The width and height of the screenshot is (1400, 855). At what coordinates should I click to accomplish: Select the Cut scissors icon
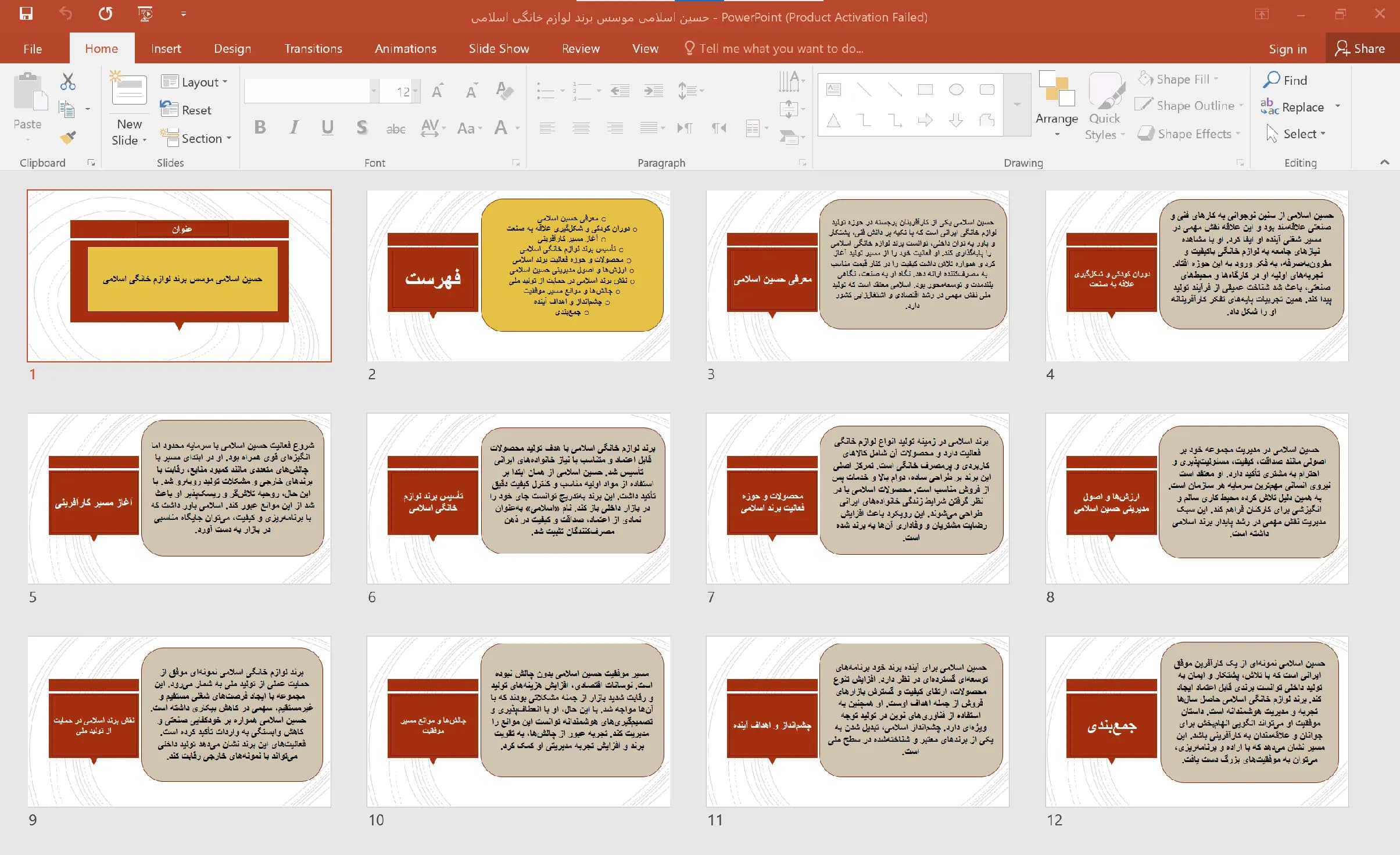[68, 82]
